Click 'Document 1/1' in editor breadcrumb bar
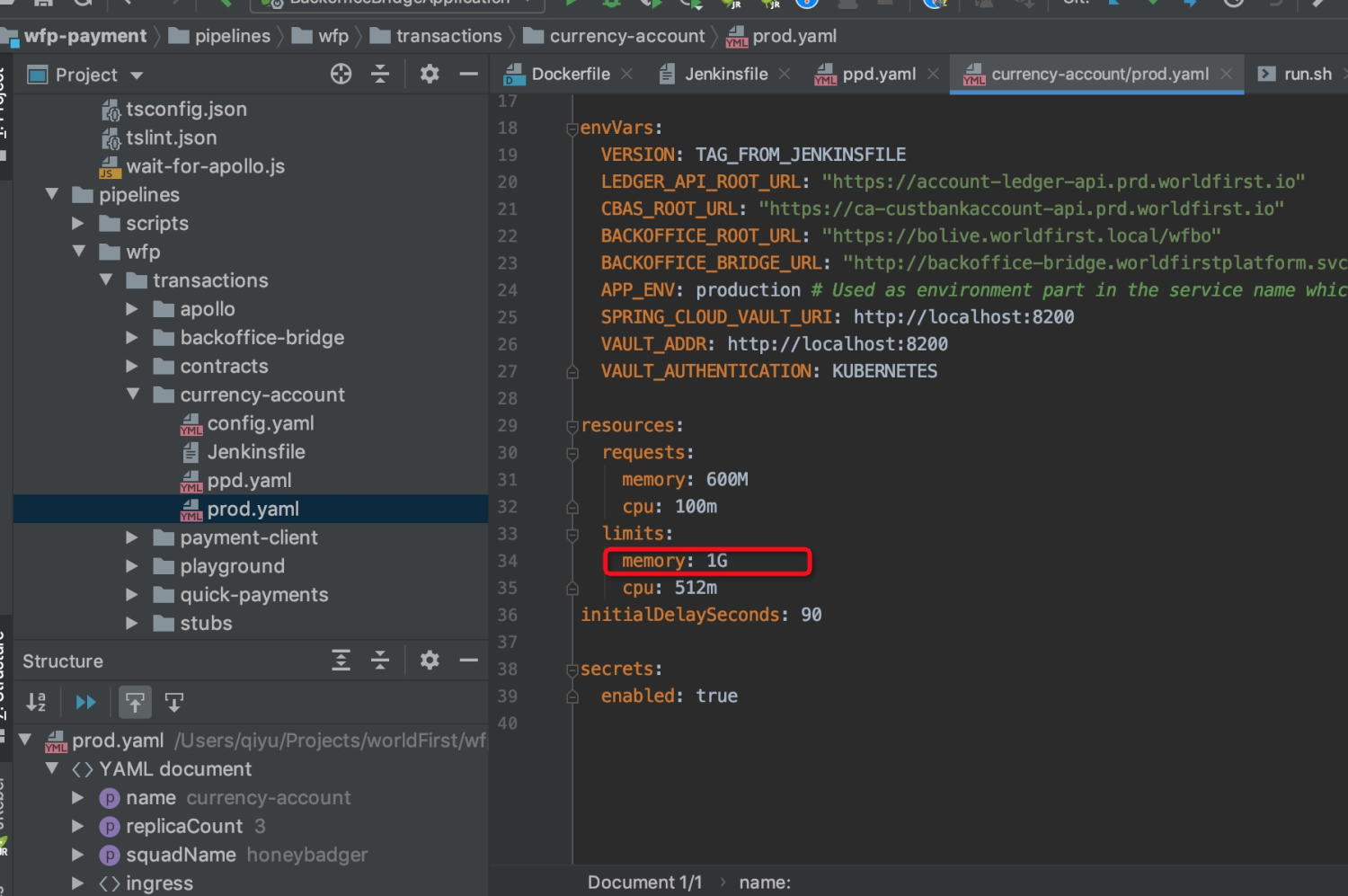Screen dimensions: 1348x896 644,883
